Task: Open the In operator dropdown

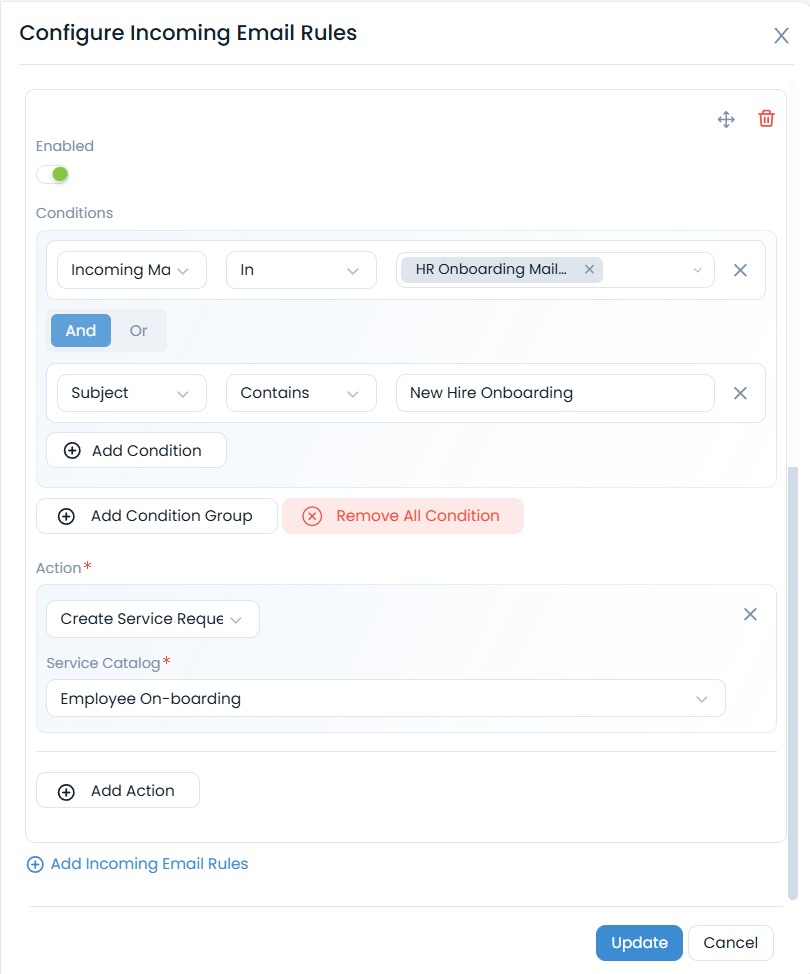Action: 301,270
